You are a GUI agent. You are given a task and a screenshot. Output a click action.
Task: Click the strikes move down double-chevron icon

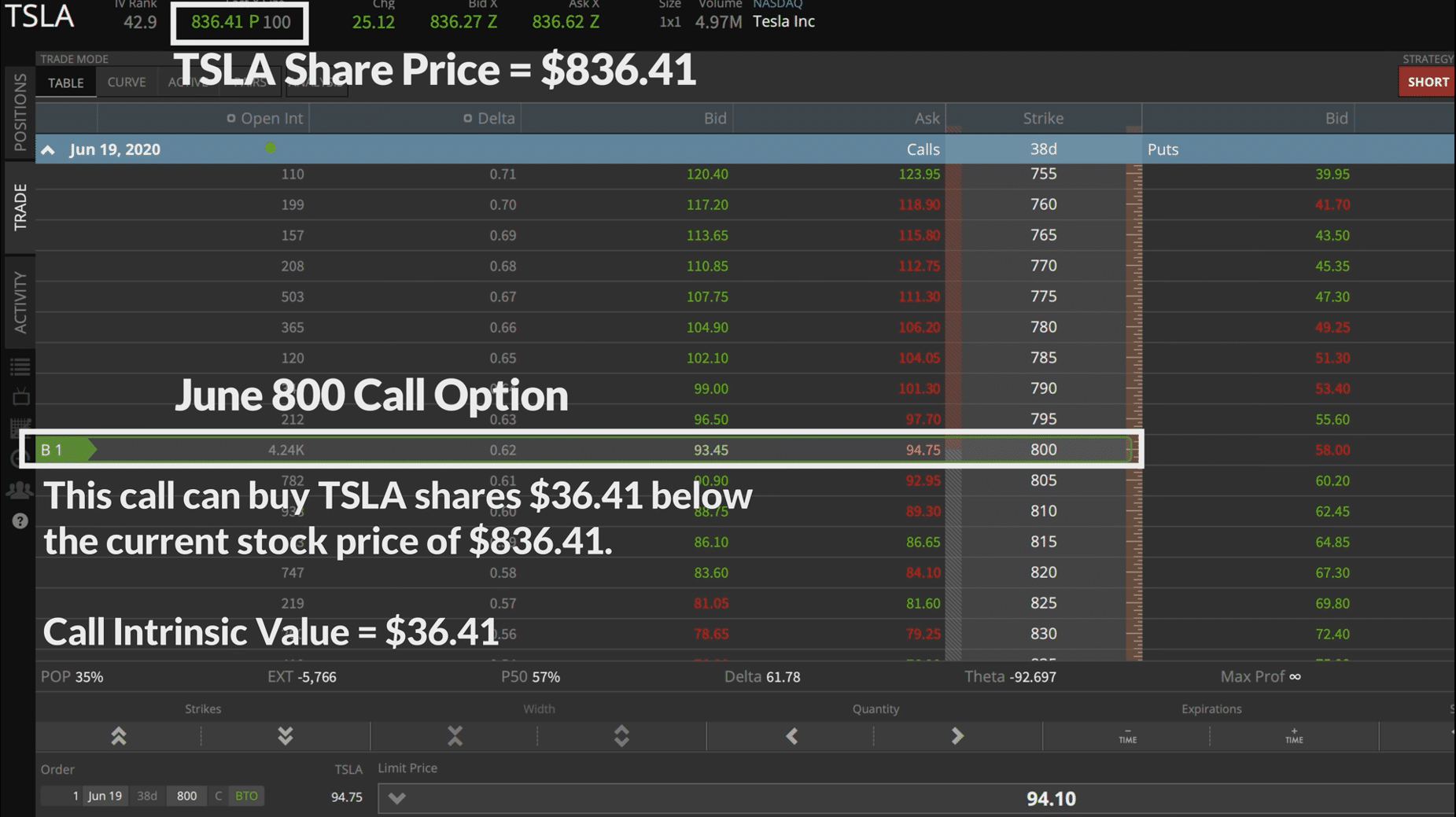point(286,736)
